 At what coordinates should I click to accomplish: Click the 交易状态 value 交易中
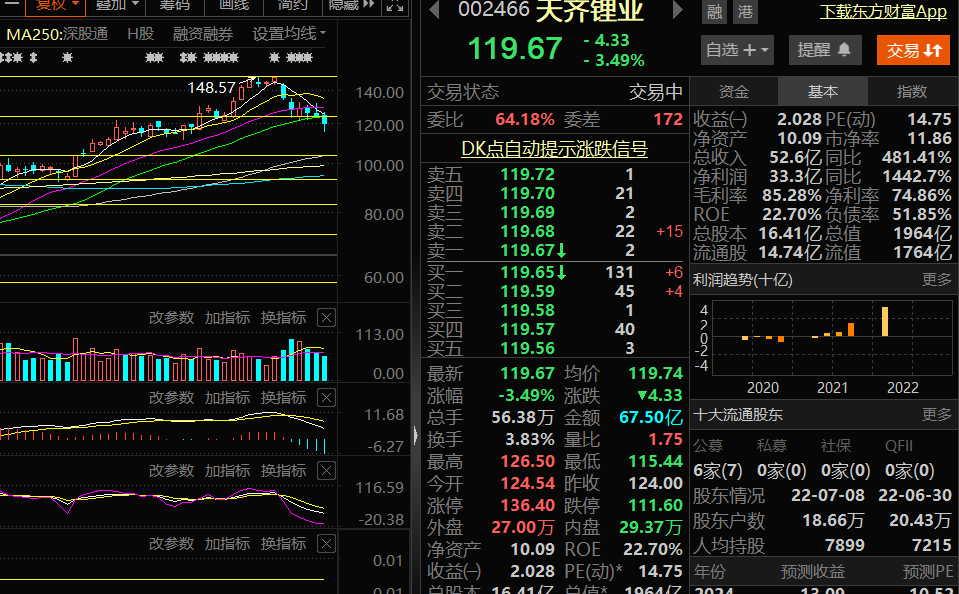656,92
